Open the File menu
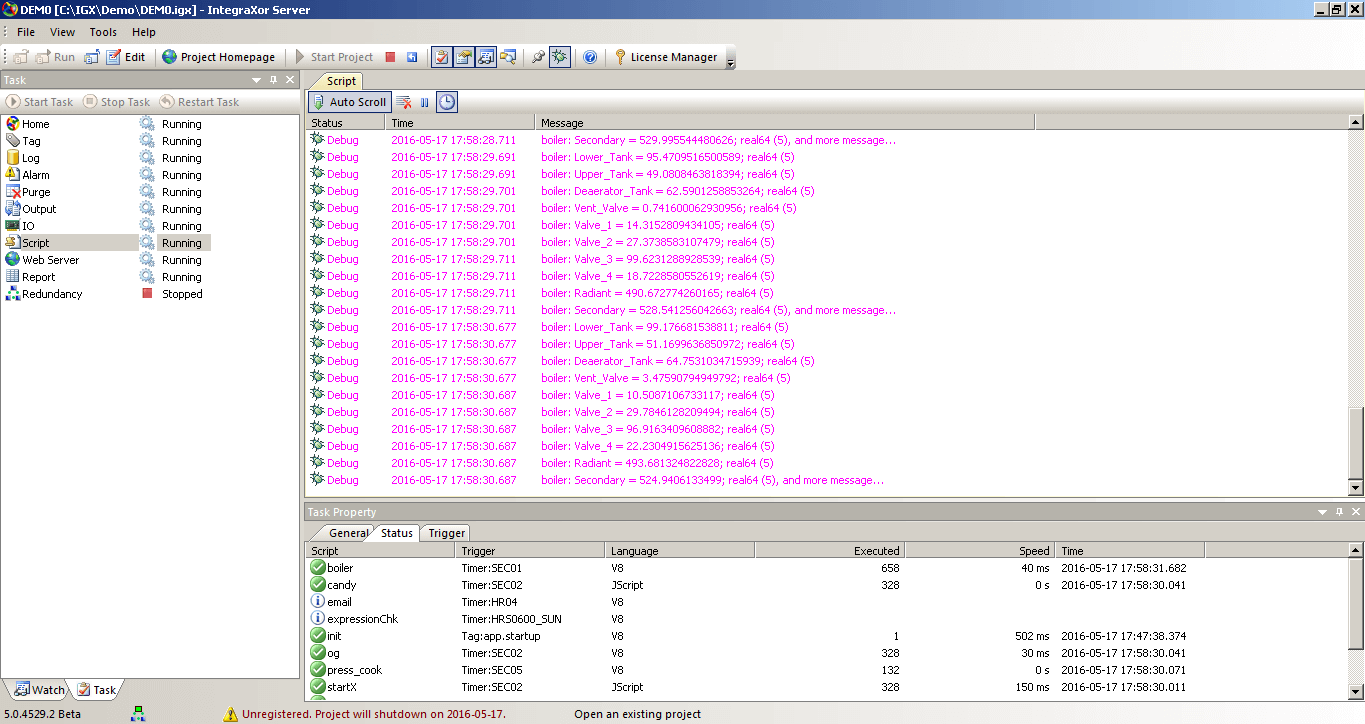Screen dimensions: 1365x724 pyautogui.click(x=26, y=32)
